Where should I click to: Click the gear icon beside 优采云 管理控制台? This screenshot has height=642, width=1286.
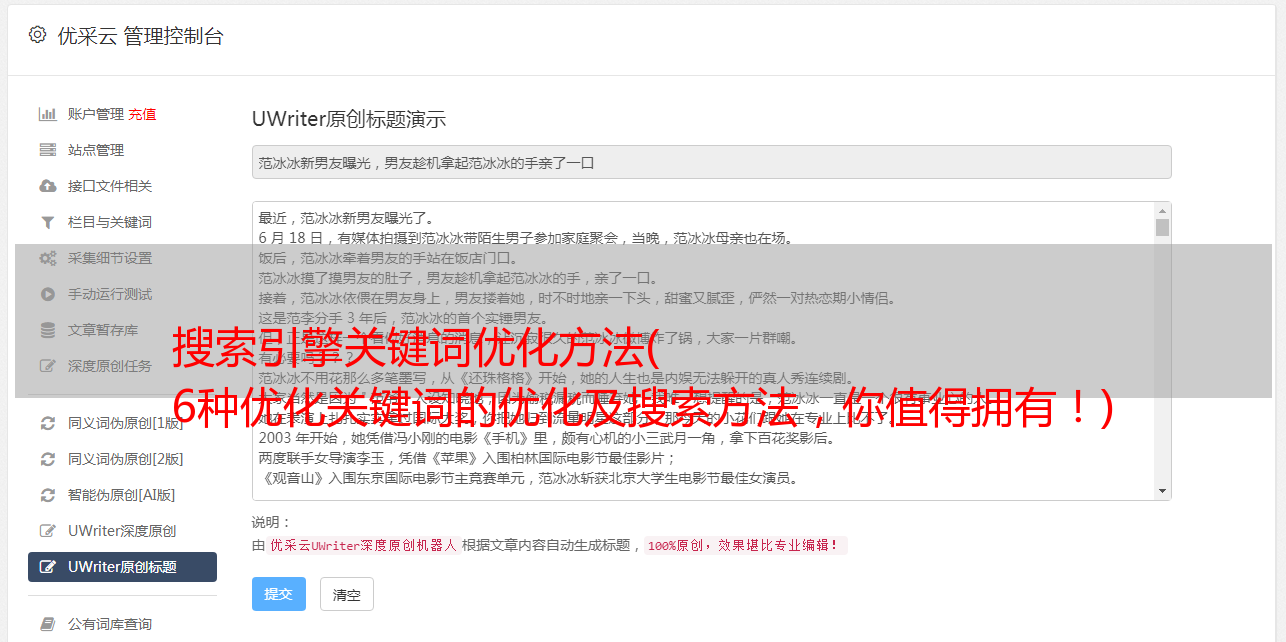pos(37,35)
